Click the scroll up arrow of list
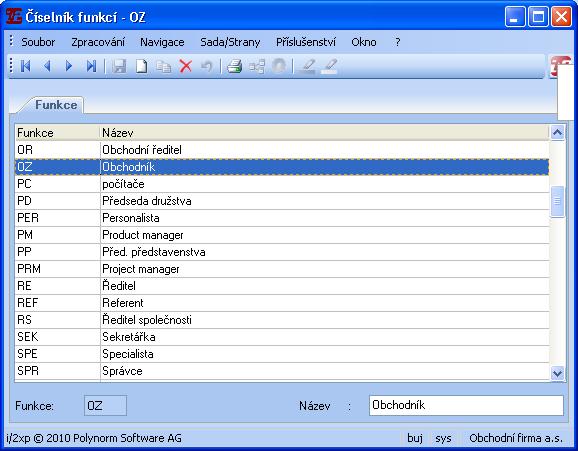This screenshot has width=578, height=451. tap(557, 133)
